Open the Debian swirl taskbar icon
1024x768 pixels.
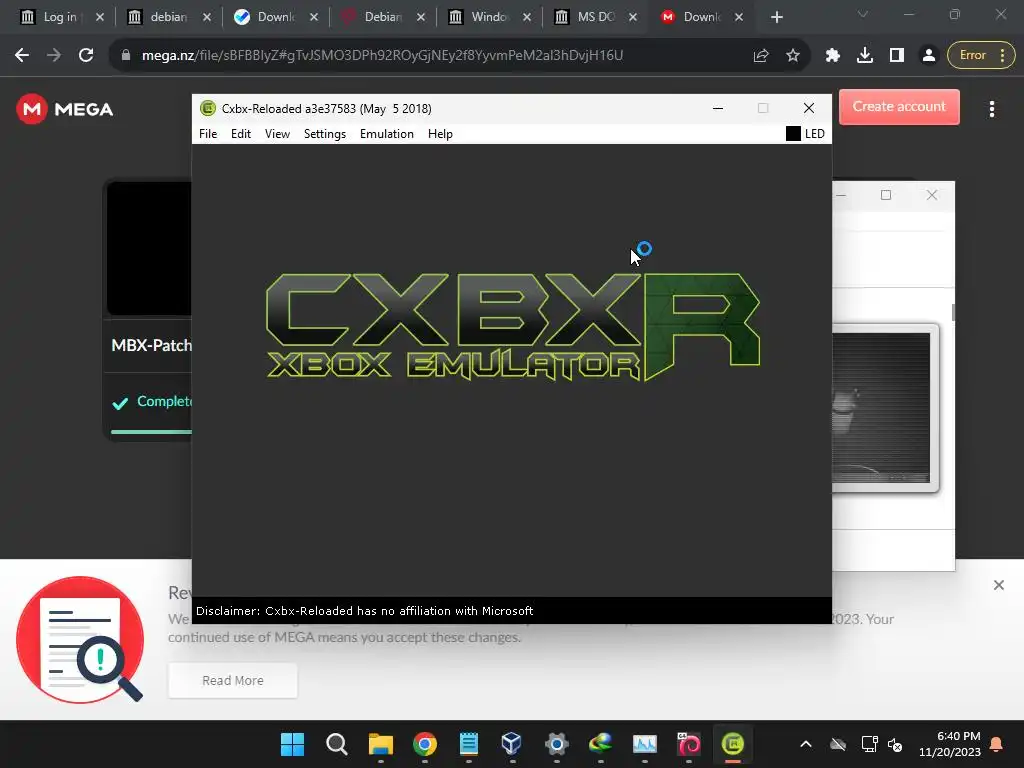[x=688, y=744]
